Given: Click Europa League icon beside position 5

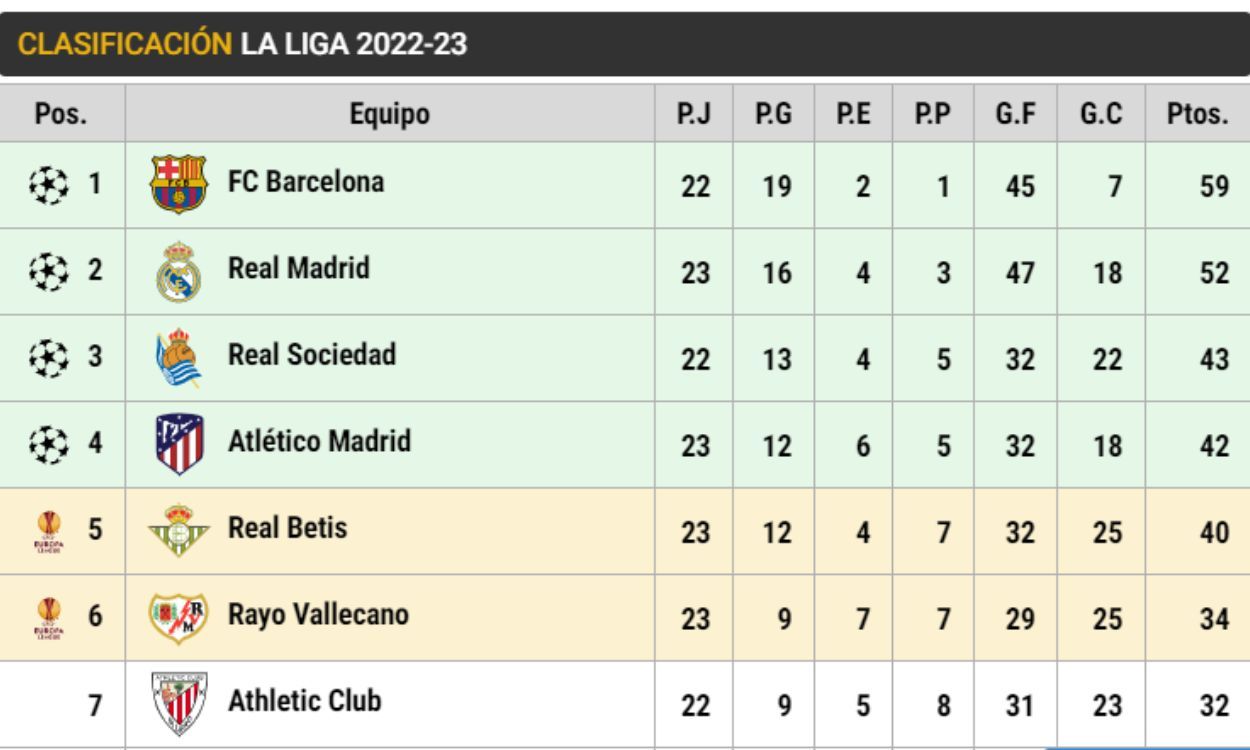Looking at the screenshot, I should [x=48, y=531].
